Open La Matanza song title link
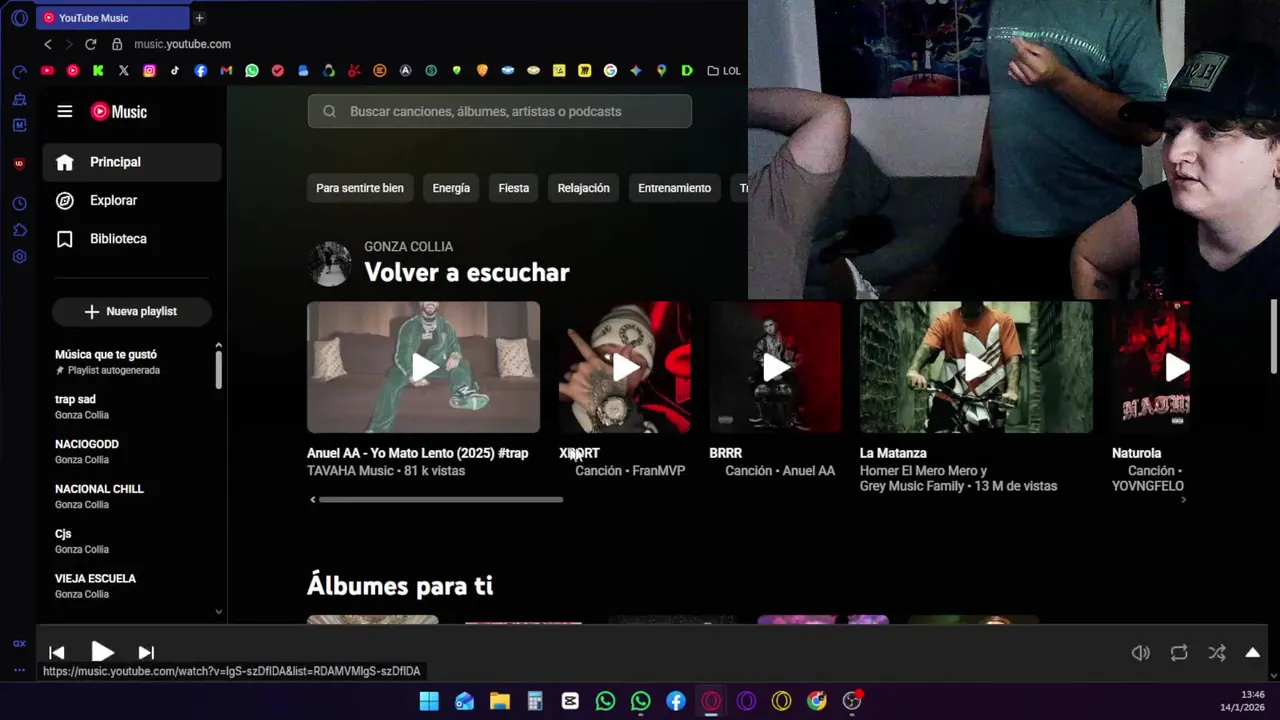Screen dimensions: 1280x720 coord(893,453)
